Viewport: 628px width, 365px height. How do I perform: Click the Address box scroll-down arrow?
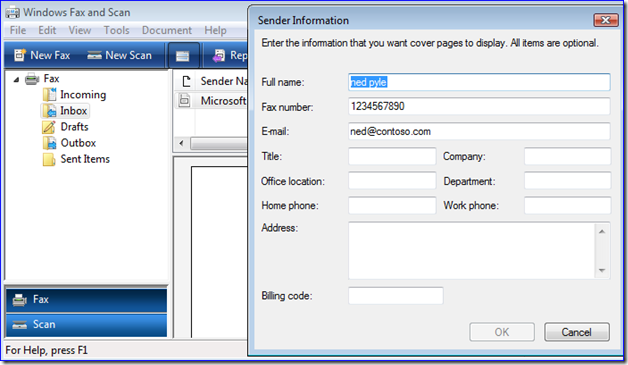pos(602,270)
